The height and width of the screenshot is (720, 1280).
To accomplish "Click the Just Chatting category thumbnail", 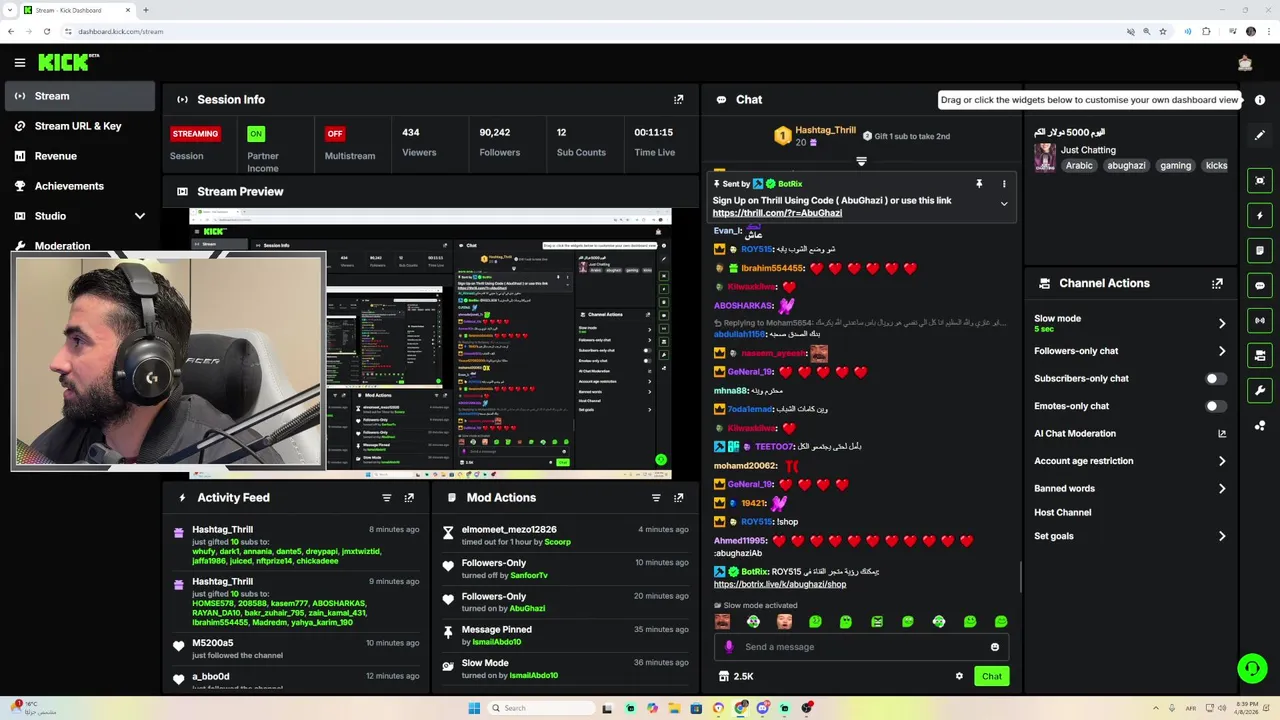I will pos(1045,157).
